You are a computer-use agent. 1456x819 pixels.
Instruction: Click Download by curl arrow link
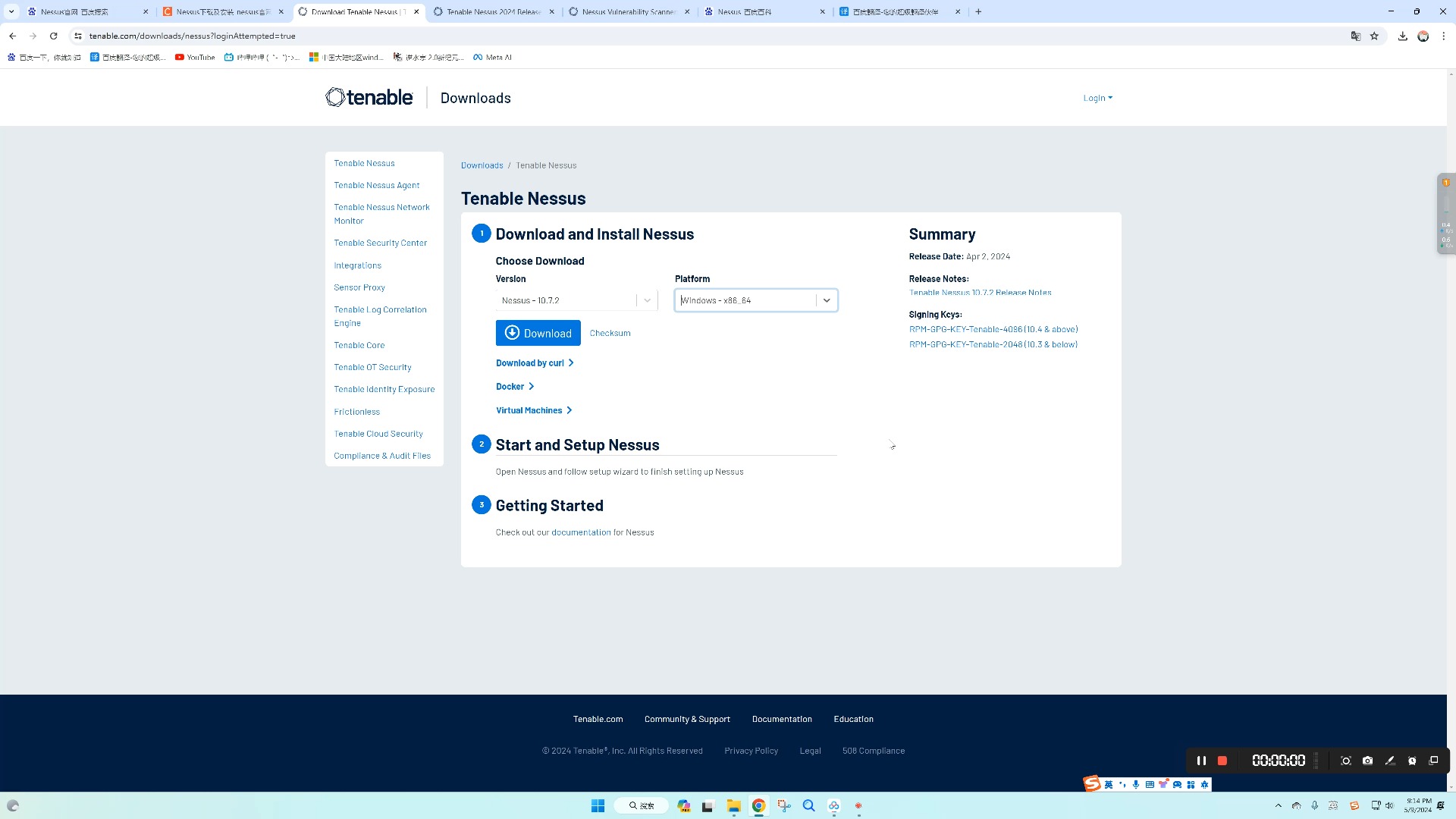coord(534,363)
